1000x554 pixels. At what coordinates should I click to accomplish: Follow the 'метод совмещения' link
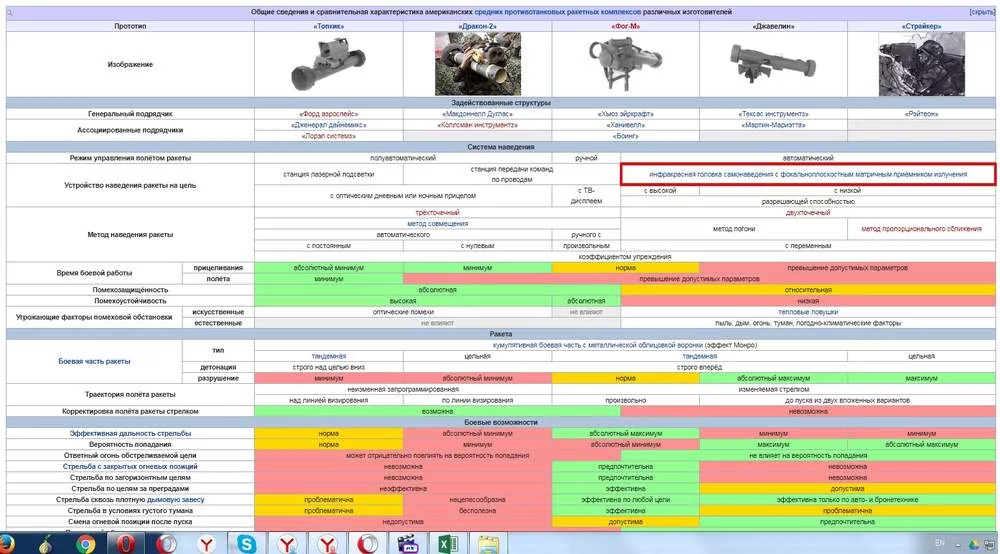438,224
